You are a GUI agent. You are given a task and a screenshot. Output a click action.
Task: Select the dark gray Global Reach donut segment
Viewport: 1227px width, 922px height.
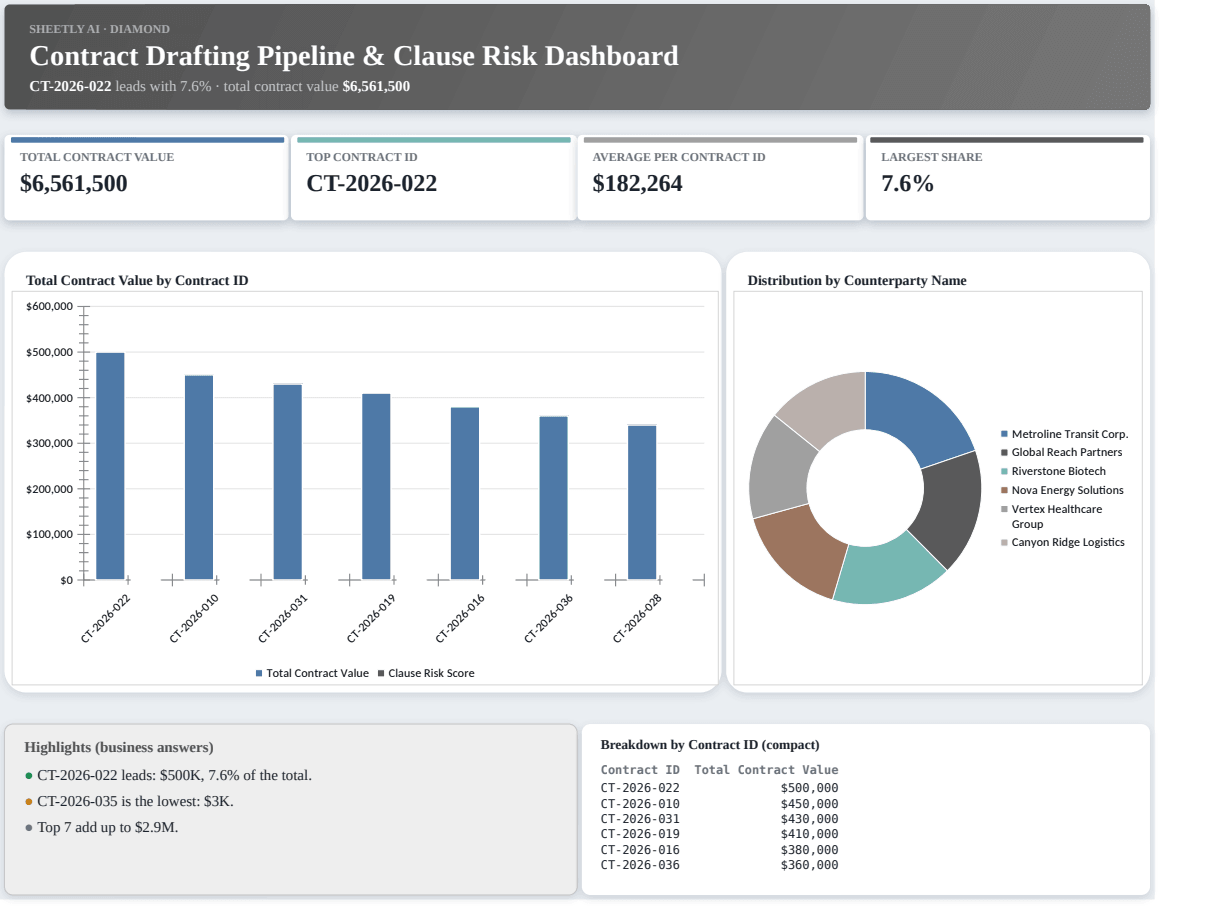952,510
